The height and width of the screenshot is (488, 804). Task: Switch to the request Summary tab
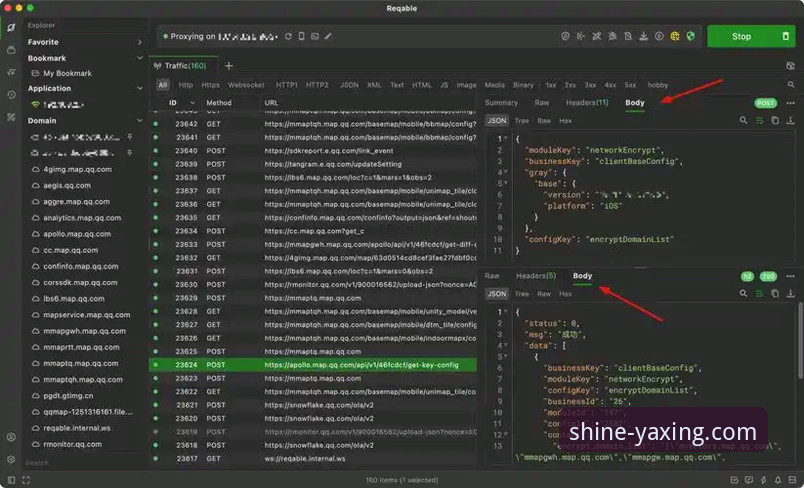point(501,102)
